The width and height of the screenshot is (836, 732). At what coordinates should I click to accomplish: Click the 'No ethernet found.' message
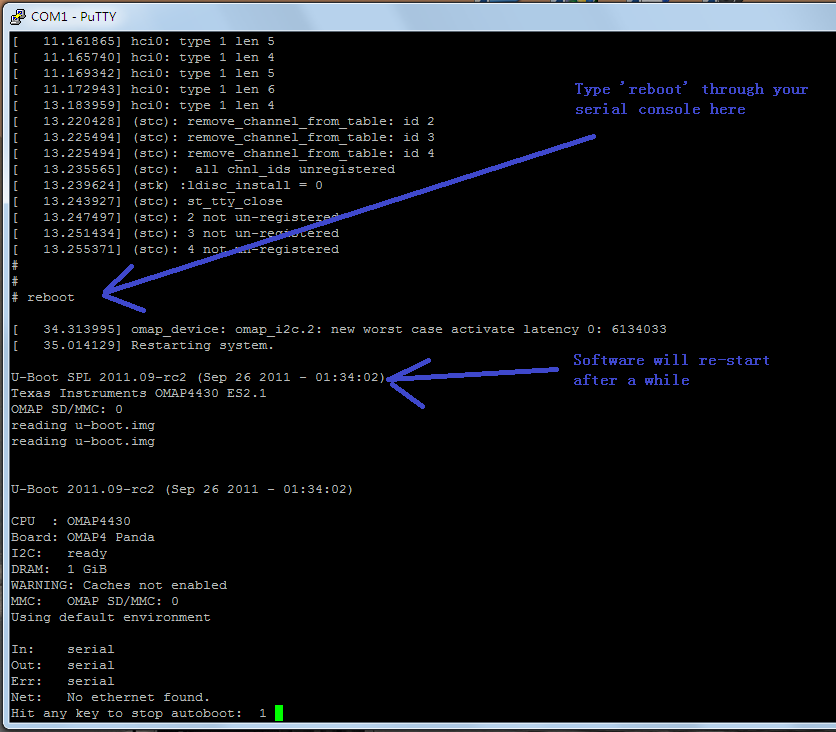(x=138, y=697)
